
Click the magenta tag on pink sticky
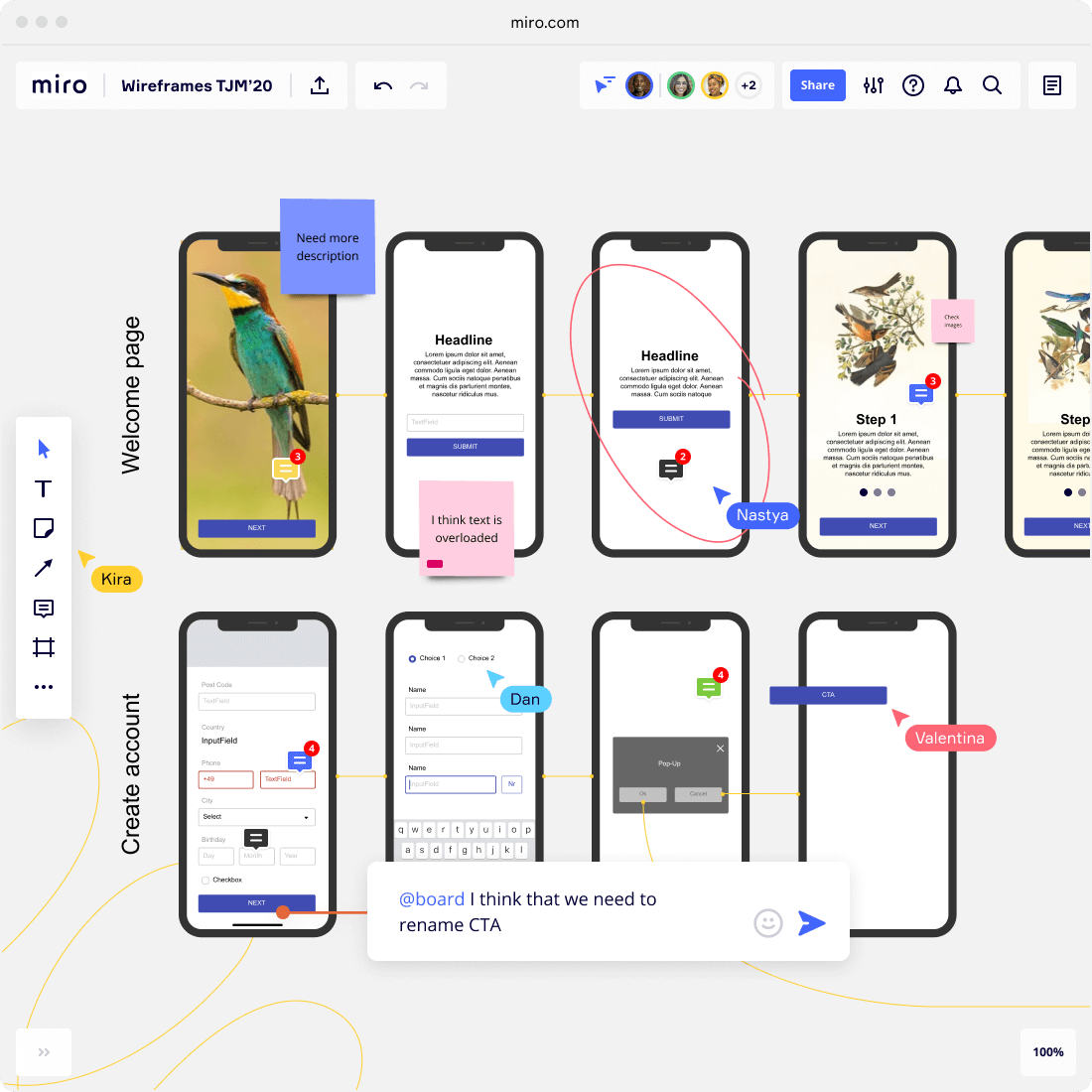tap(435, 564)
